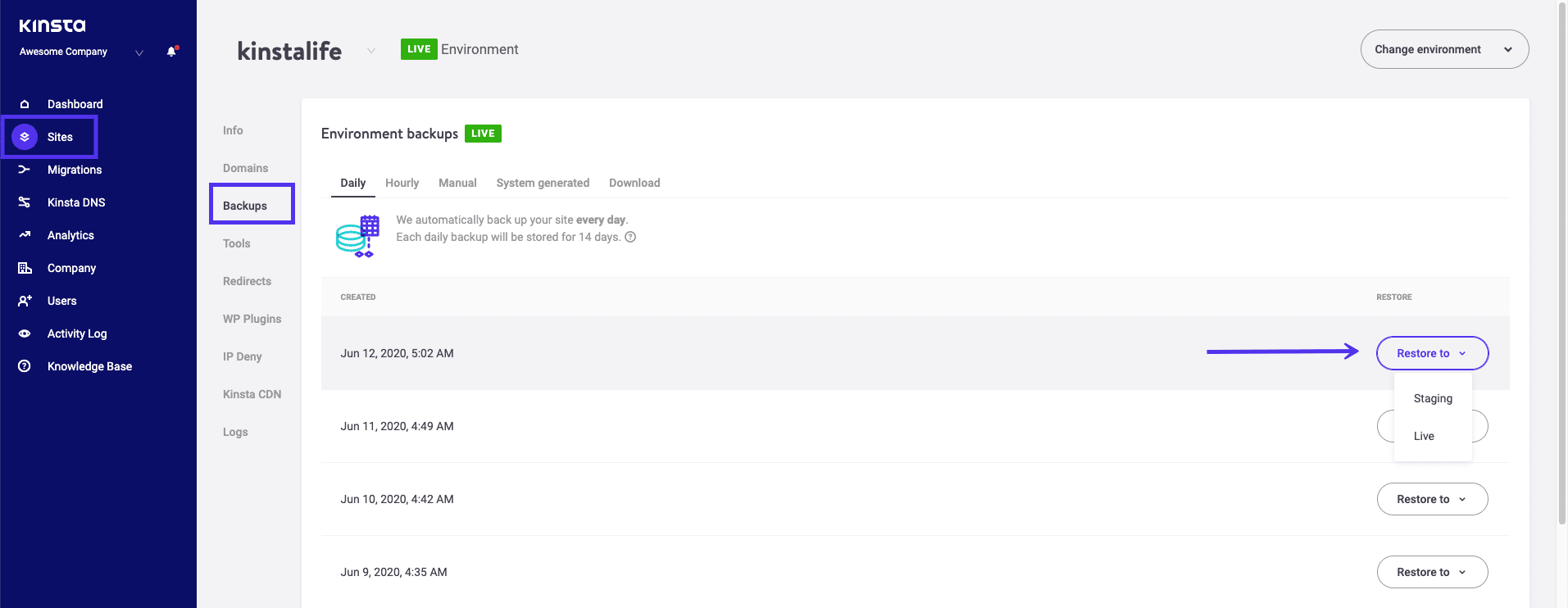This screenshot has height=608, width=1568.
Task: Click the kinstalife site title
Action: (x=289, y=51)
